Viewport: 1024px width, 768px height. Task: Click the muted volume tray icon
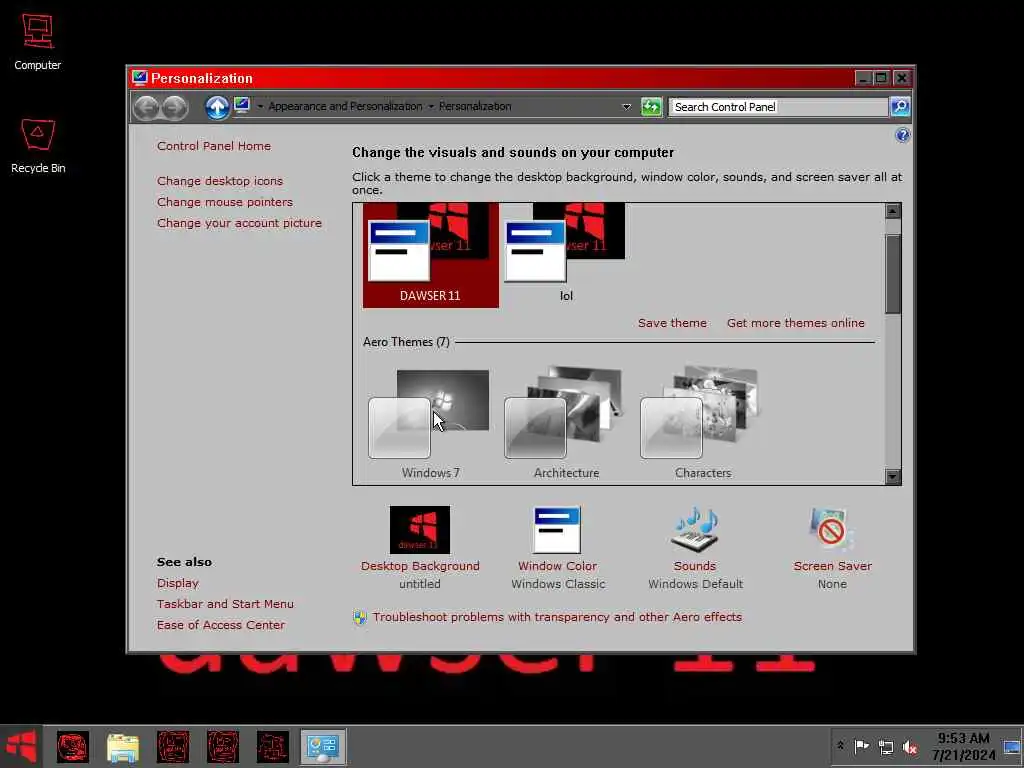click(910, 747)
